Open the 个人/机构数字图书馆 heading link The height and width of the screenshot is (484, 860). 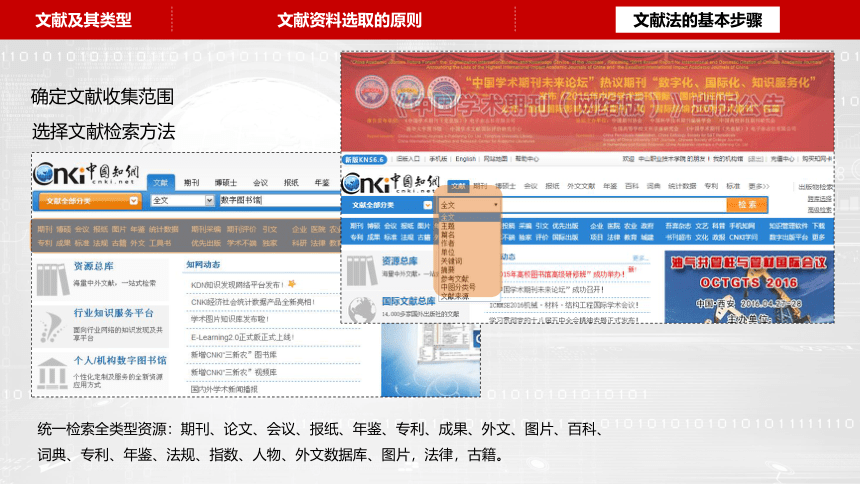pos(120,361)
